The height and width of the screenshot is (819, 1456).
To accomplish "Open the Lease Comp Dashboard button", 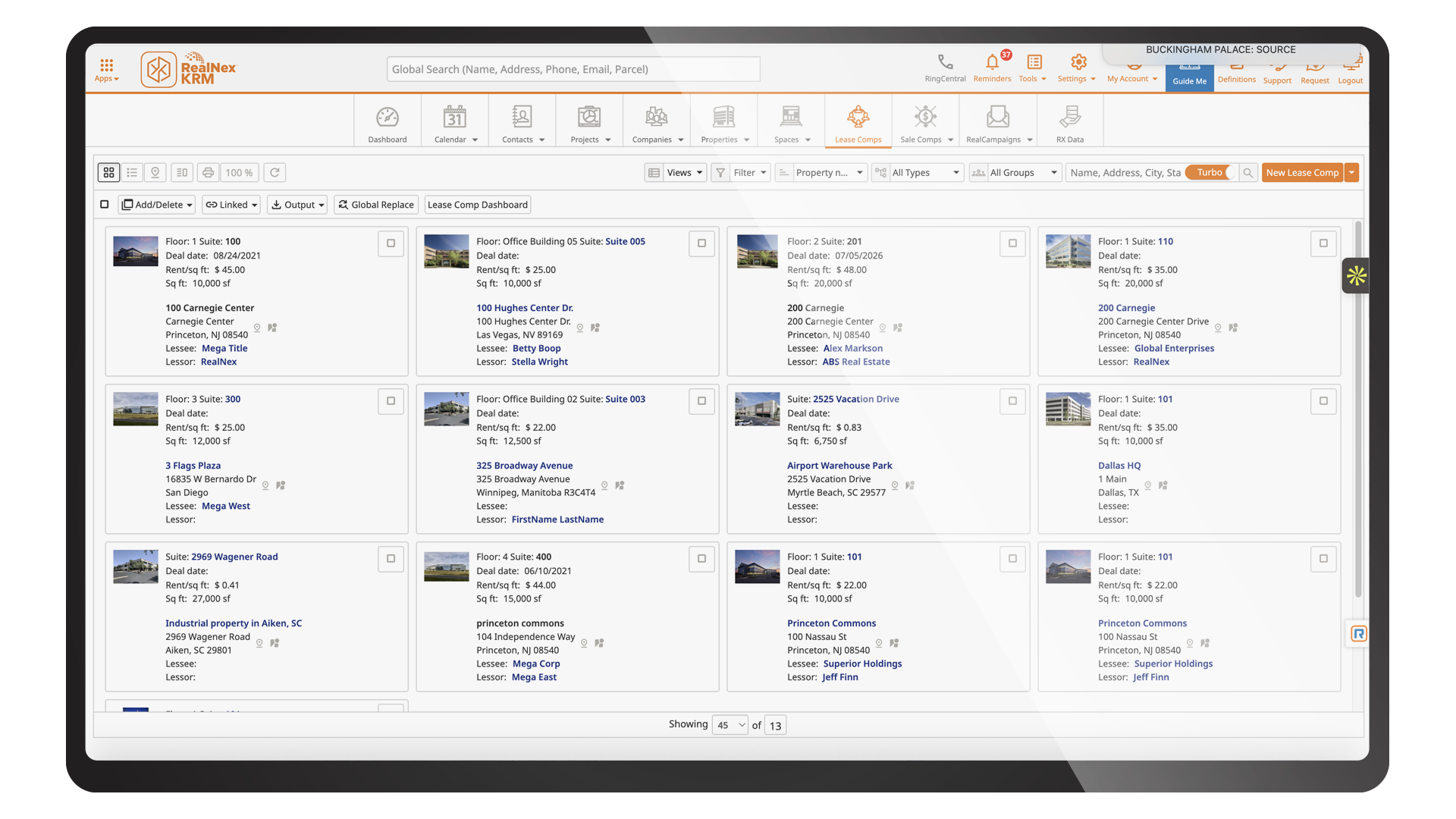I will 478,205.
